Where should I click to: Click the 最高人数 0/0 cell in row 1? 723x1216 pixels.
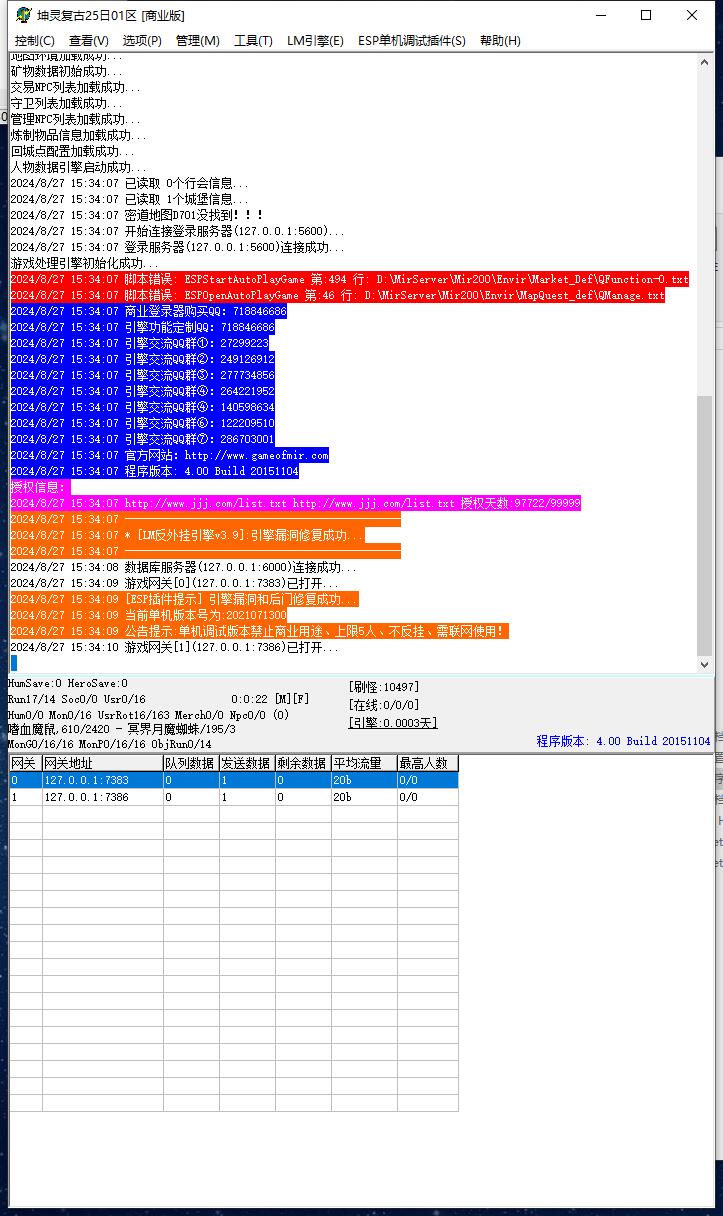428,797
